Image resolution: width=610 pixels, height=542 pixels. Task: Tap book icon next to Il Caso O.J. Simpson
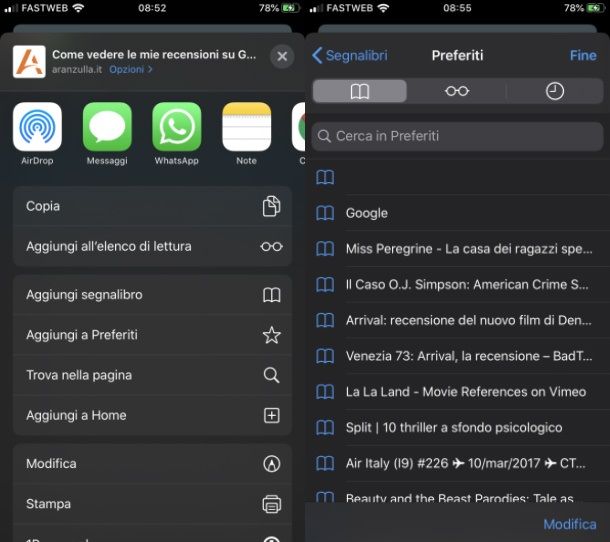(325, 284)
